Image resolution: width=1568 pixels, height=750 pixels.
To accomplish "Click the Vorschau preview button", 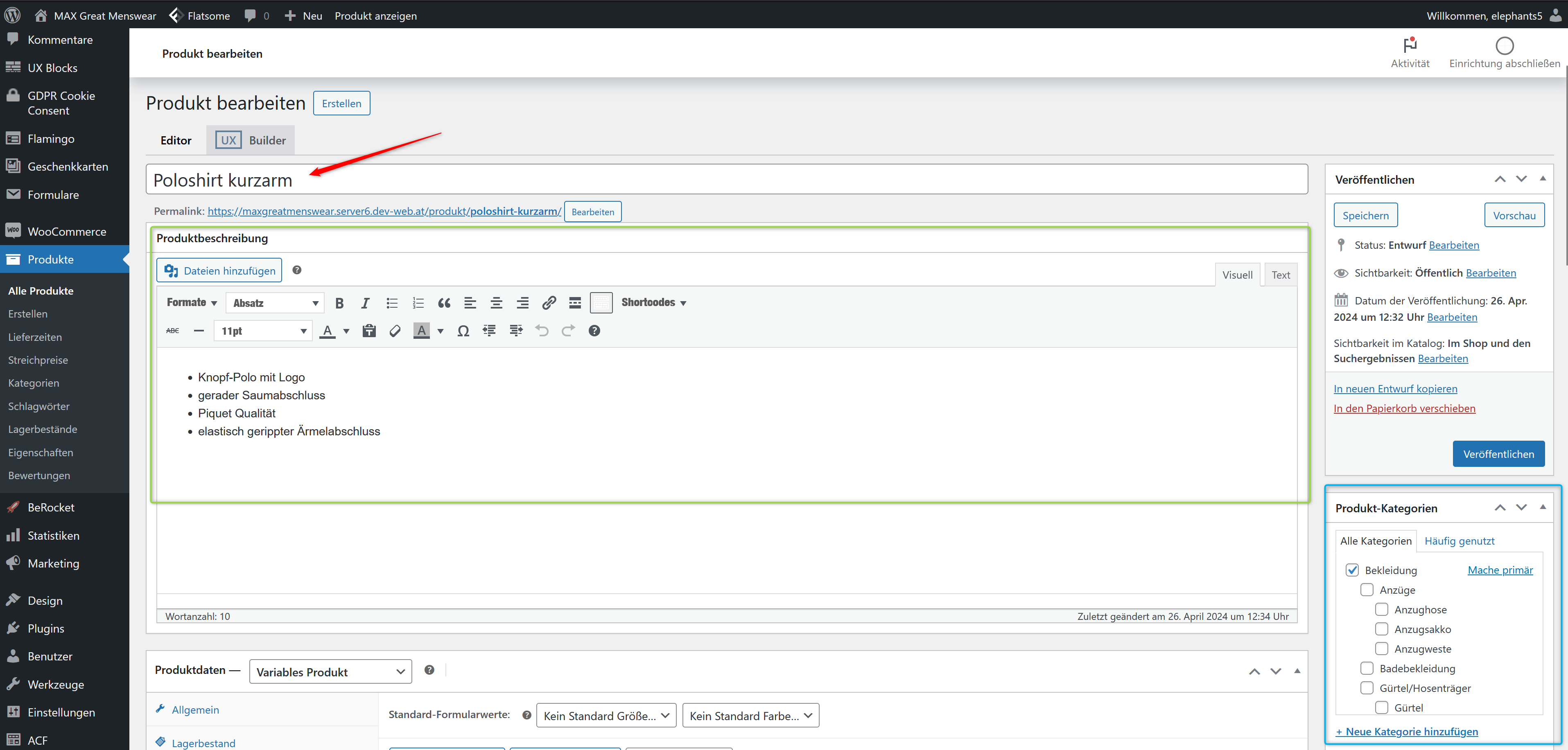I will click(x=1514, y=215).
